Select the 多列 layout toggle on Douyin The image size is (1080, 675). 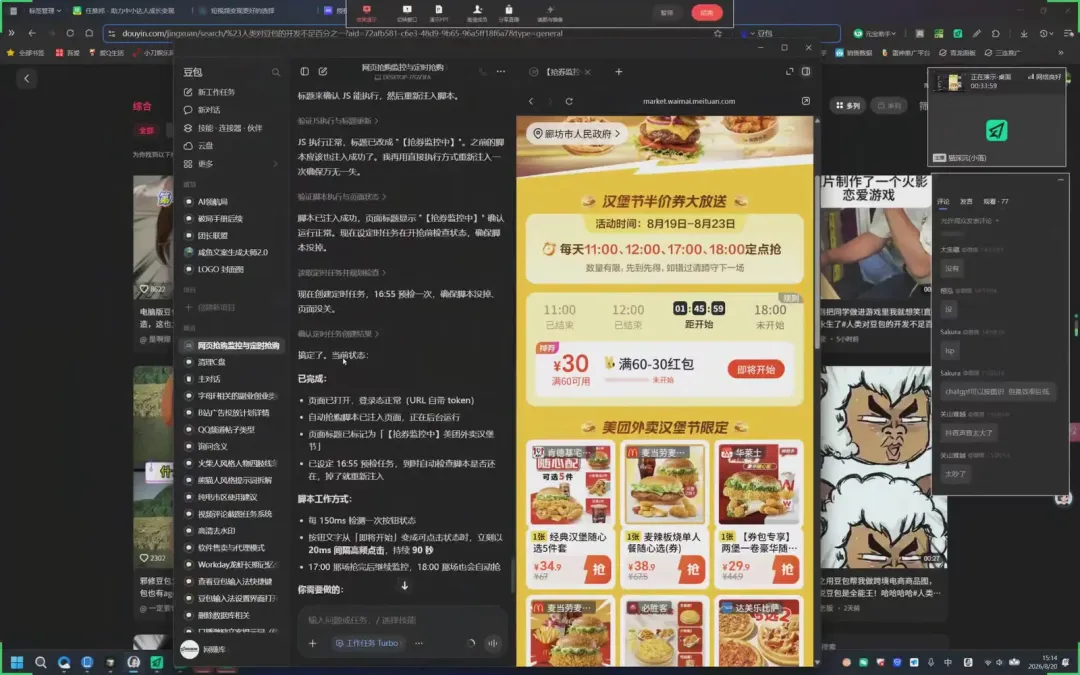click(848, 105)
